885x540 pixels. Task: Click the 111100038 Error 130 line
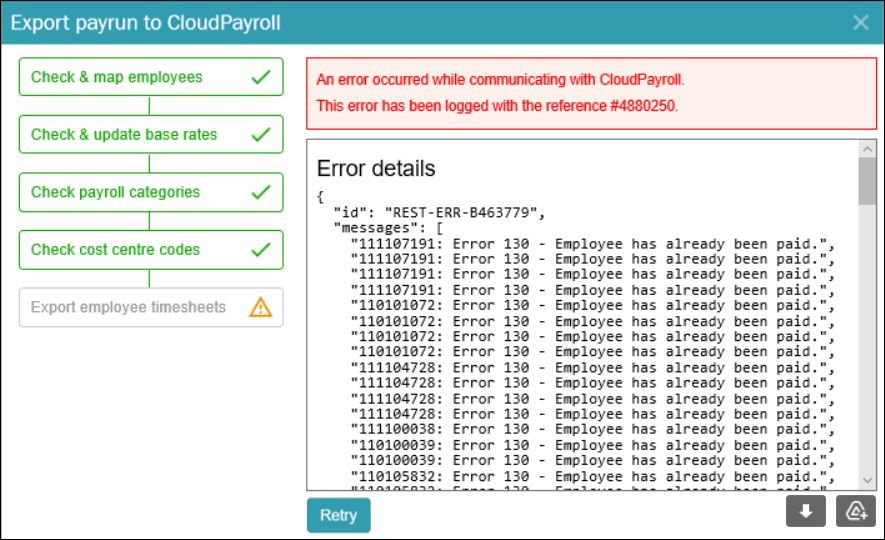(x=592, y=429)
